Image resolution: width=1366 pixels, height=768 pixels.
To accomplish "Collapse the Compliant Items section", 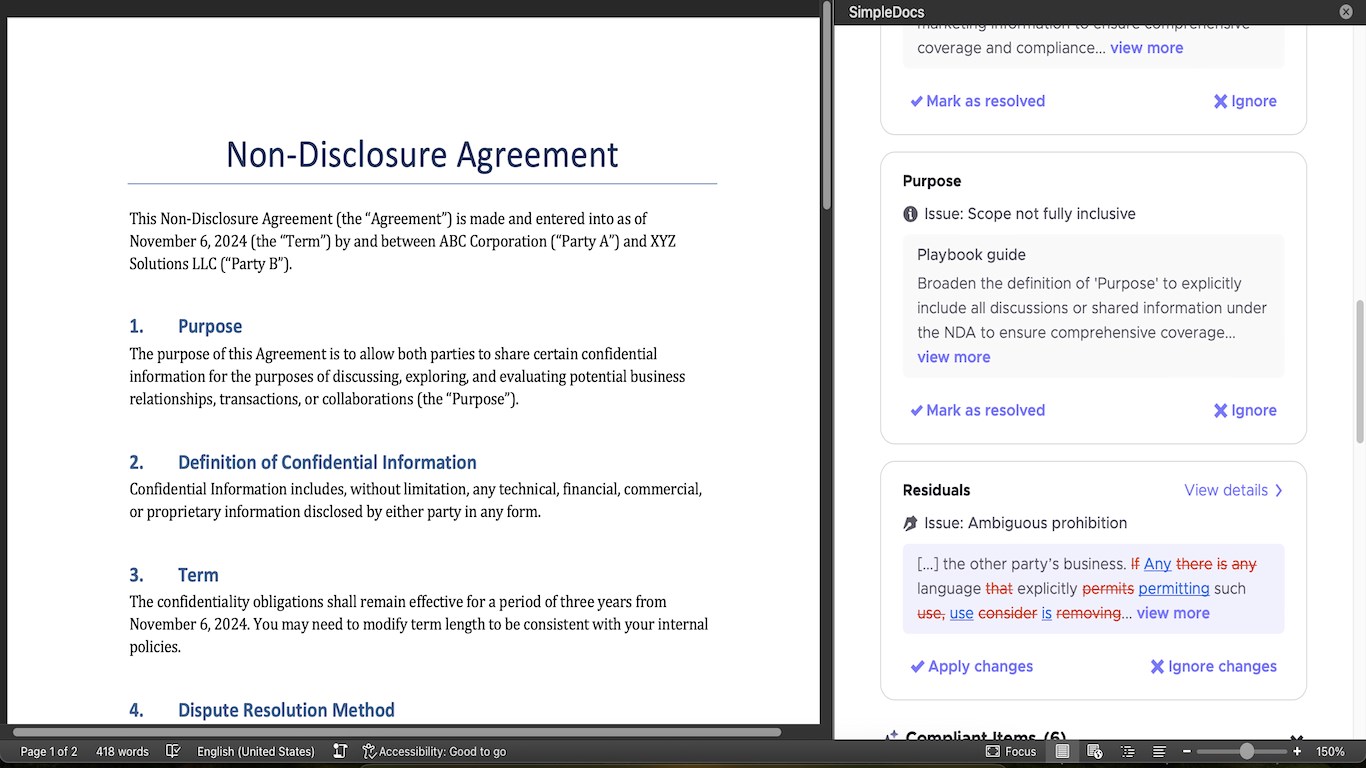I will point(1297,739).
